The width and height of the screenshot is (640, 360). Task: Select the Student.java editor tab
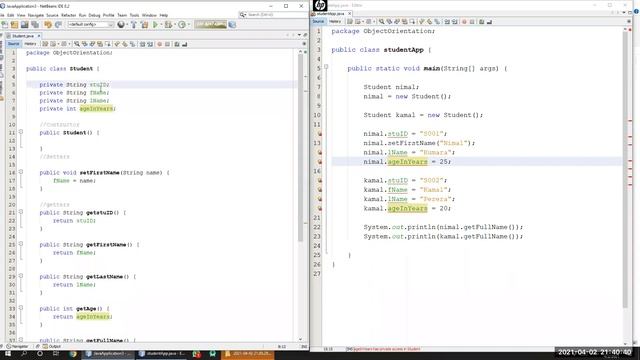22,36
